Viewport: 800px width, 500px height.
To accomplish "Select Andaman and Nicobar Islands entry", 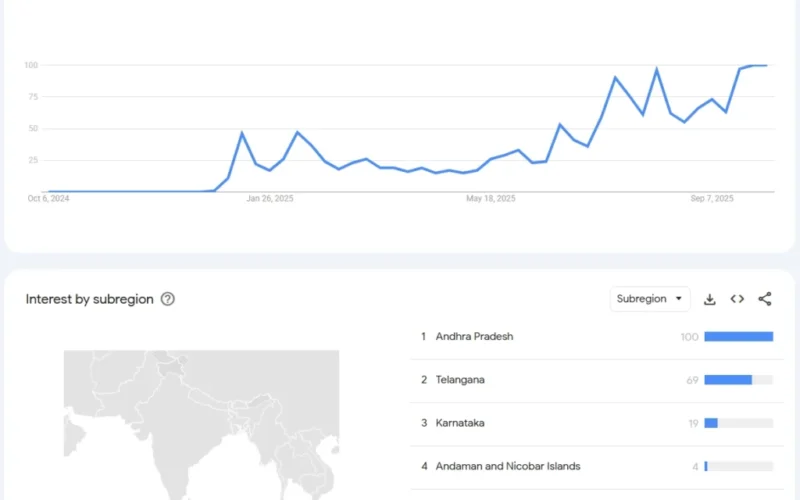I will click(x=508, y=466).
